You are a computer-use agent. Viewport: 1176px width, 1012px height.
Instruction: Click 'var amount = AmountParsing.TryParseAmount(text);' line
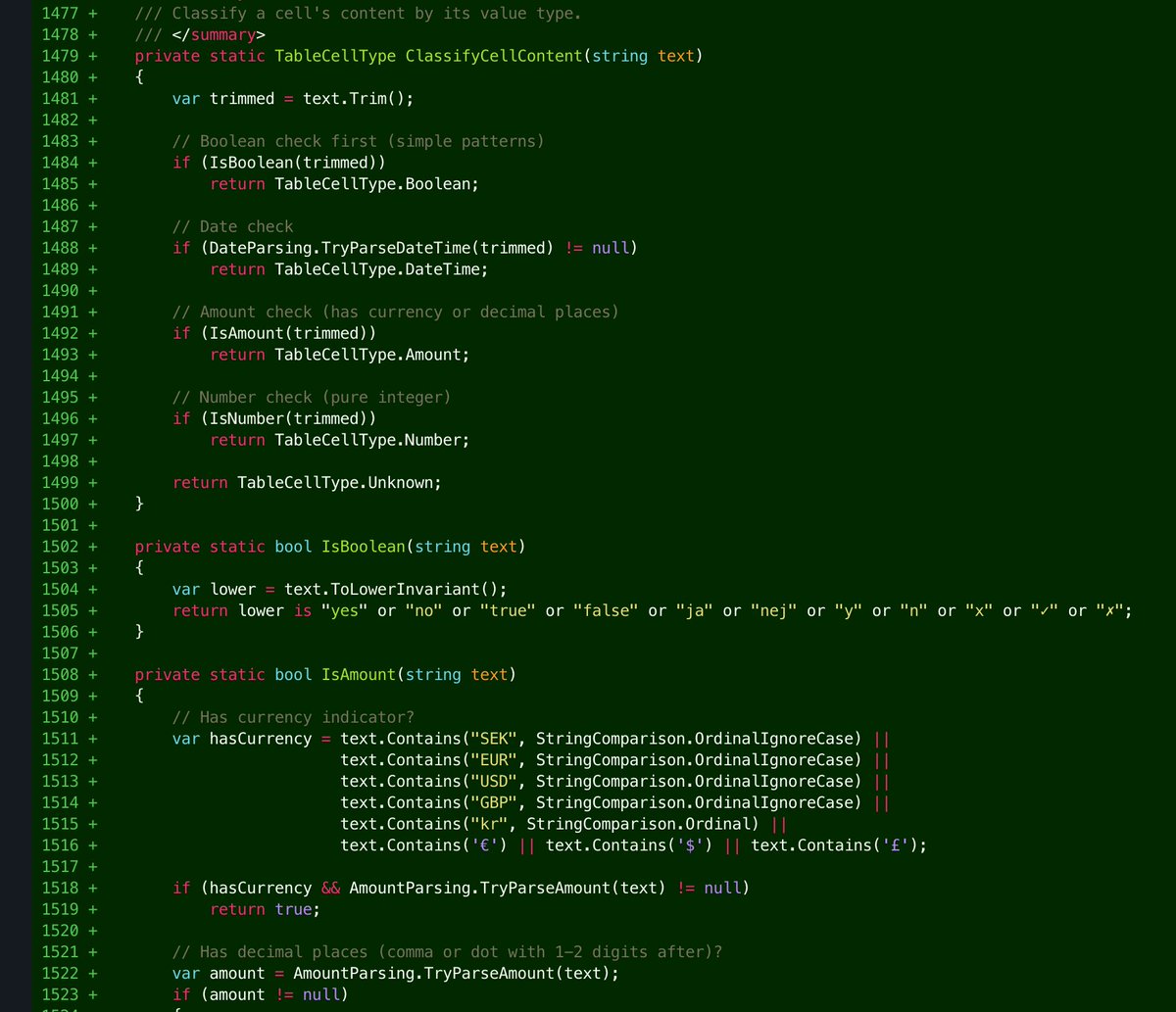(x=396, y=974)
